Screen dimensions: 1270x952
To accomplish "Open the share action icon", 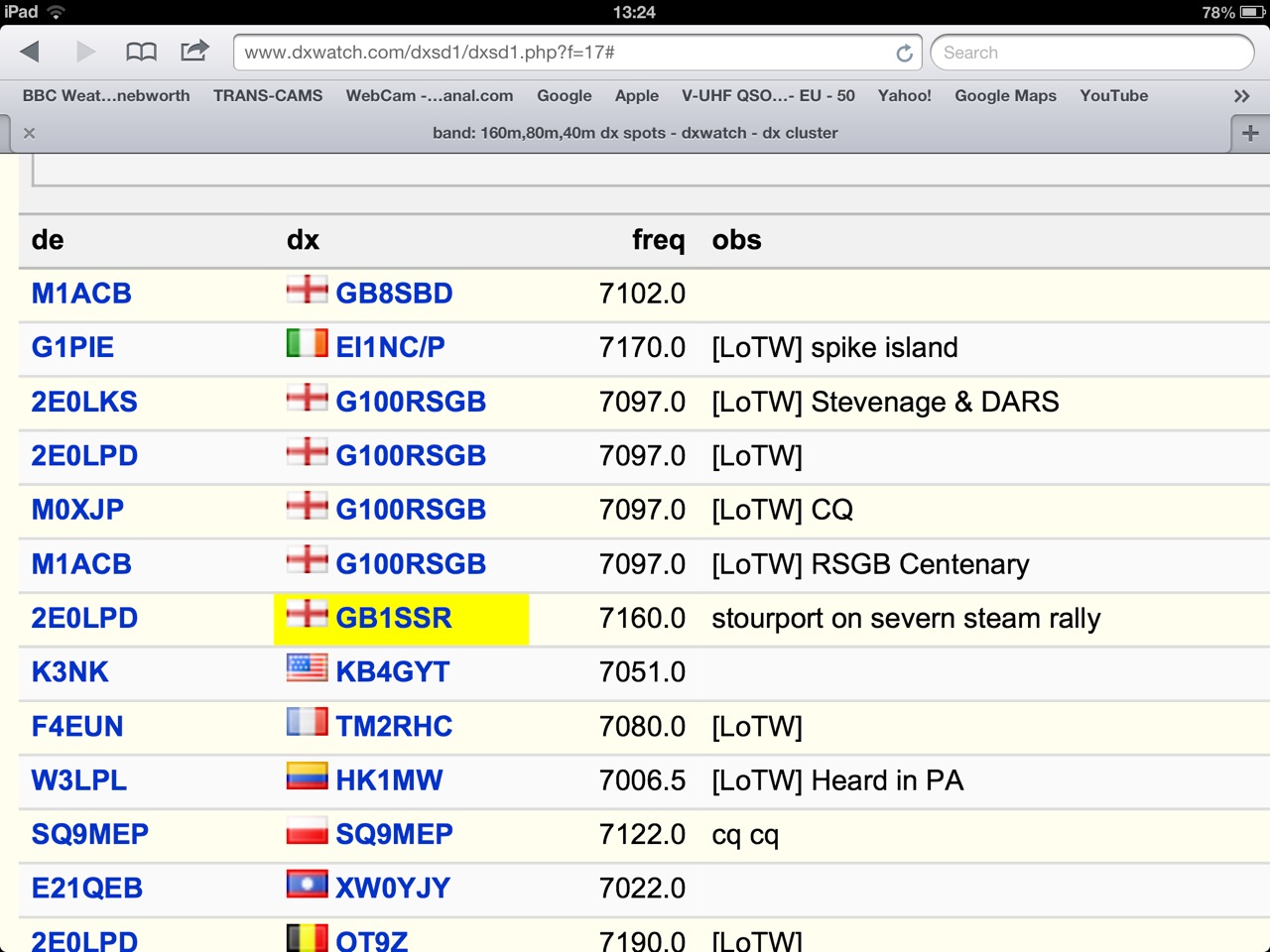I will tap(194, 52).
